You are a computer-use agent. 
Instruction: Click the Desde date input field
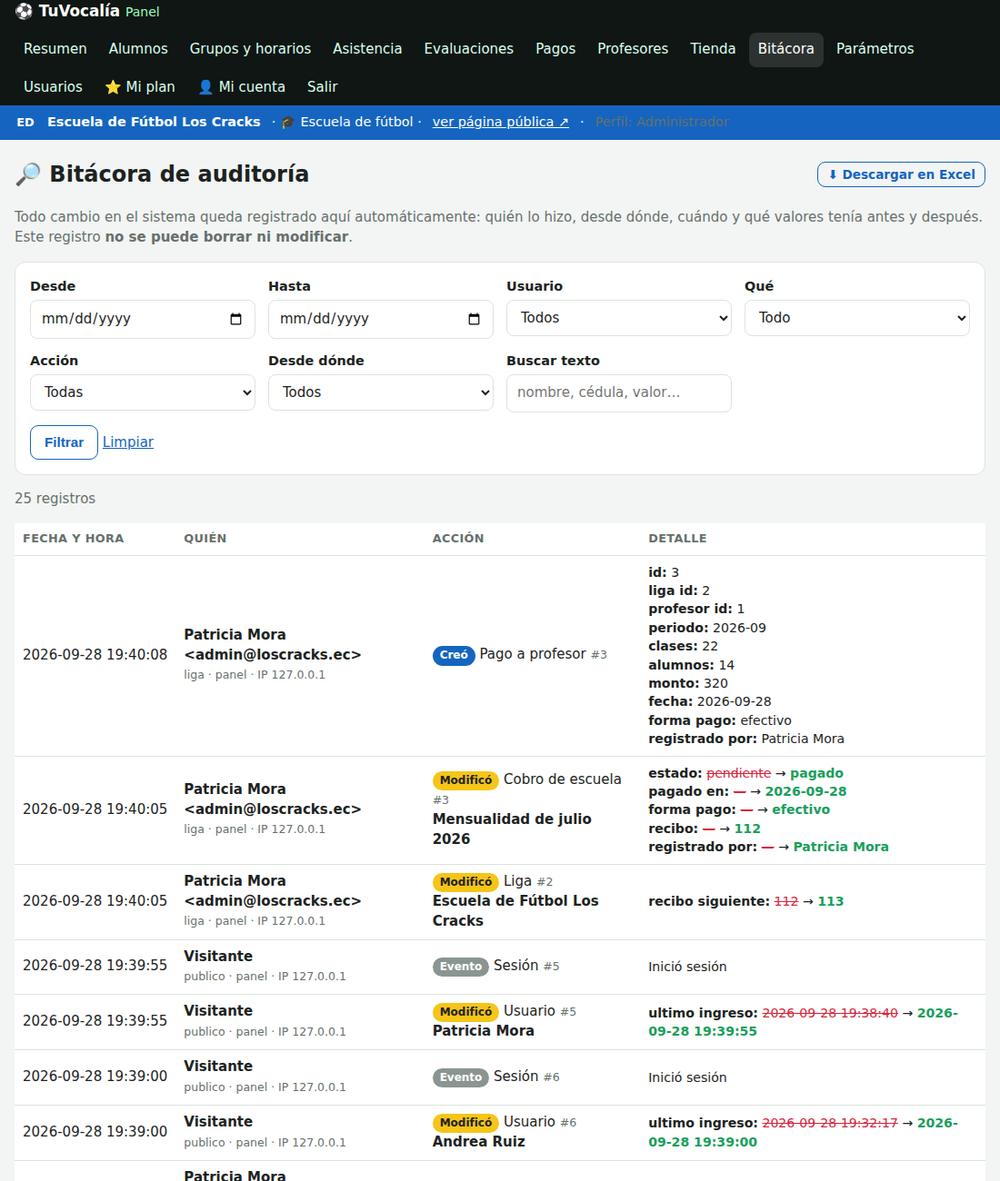click(142, 319)
